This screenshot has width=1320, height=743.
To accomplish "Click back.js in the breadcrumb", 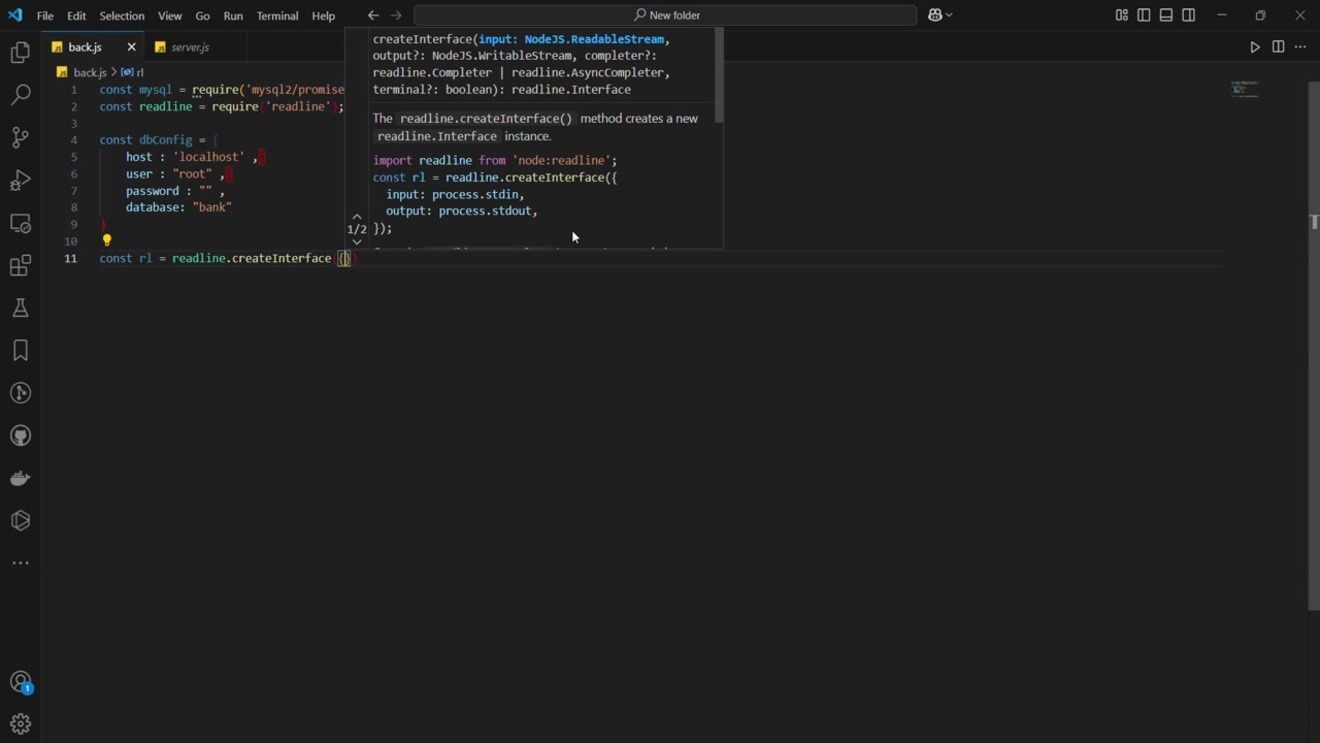I will pyautogui.click(x=89, y=72).
